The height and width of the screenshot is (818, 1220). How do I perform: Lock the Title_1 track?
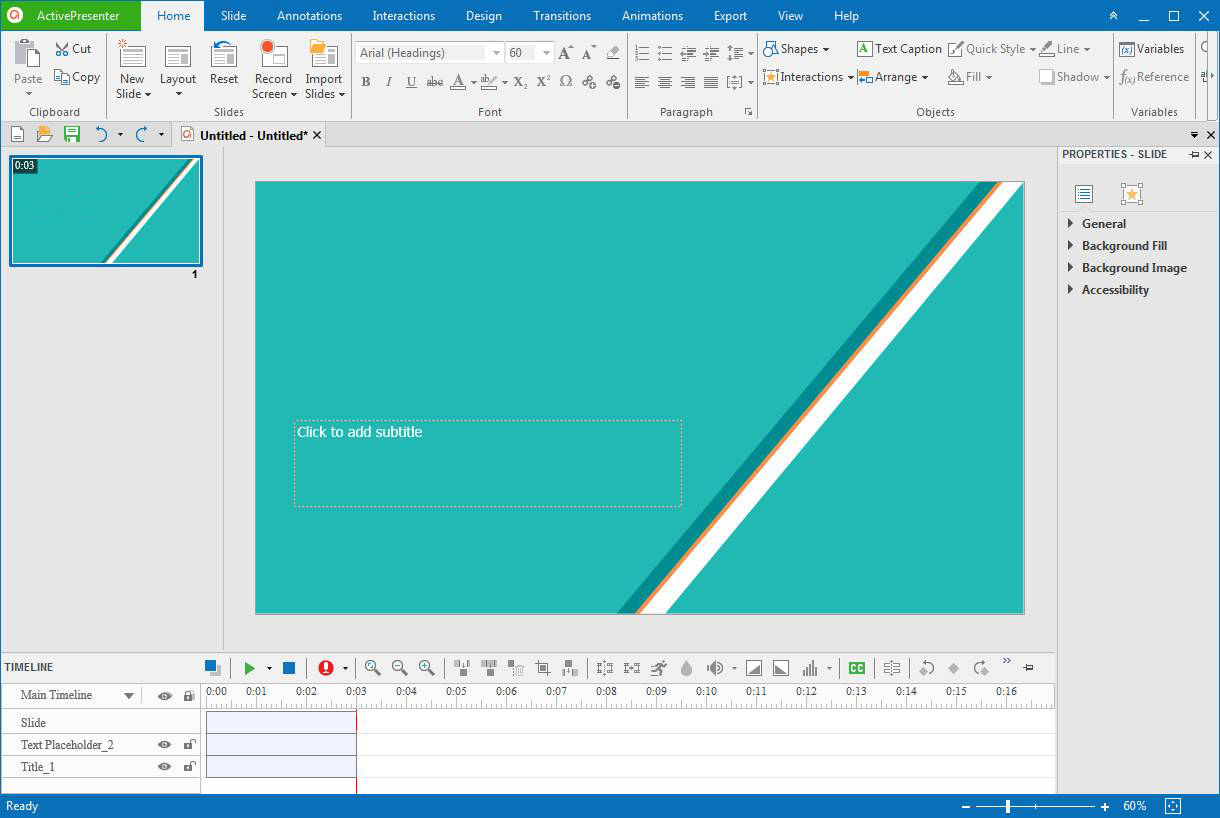(x=189, y=766)
